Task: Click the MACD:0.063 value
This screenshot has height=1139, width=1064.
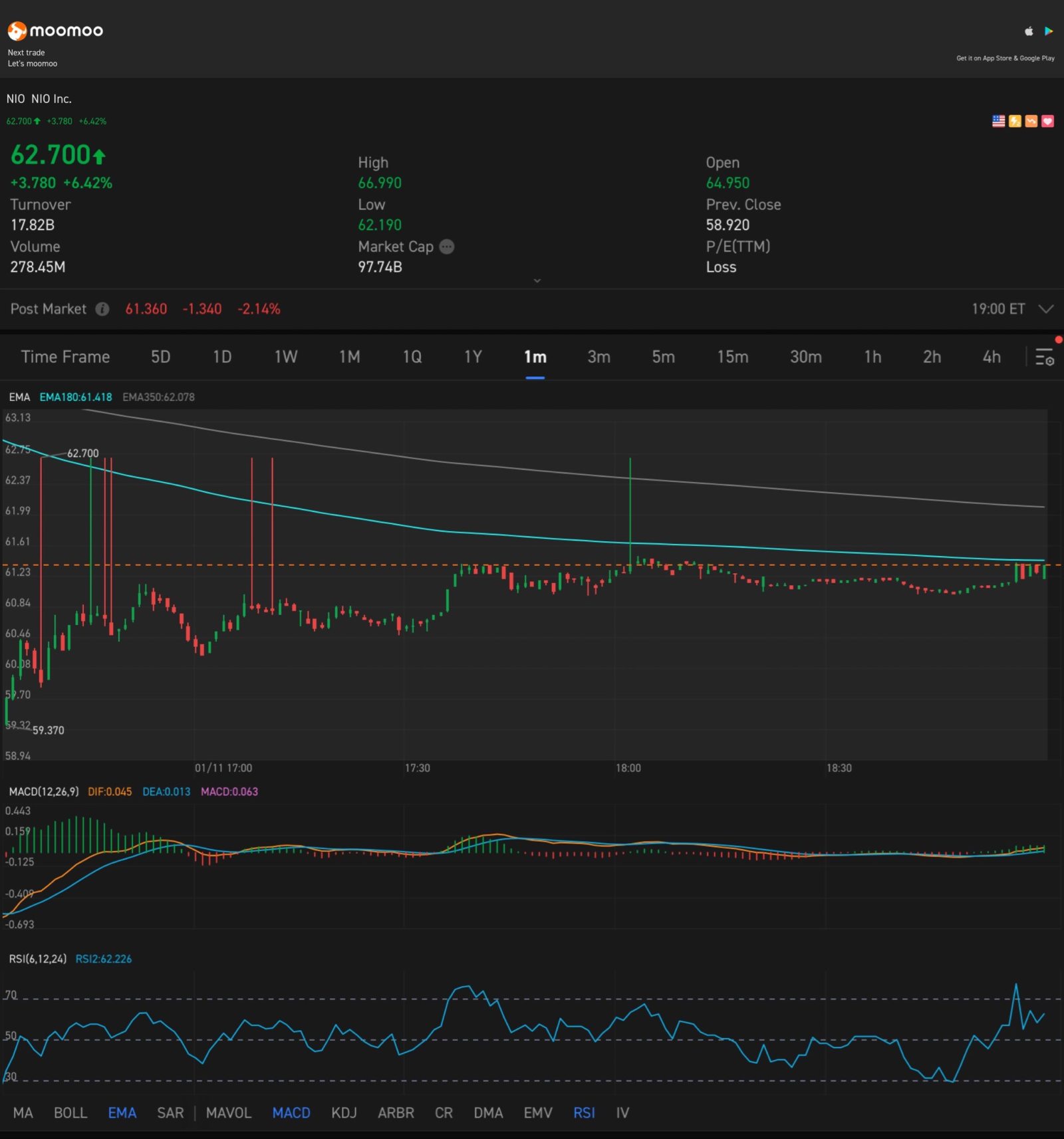Action: point(229,792)
